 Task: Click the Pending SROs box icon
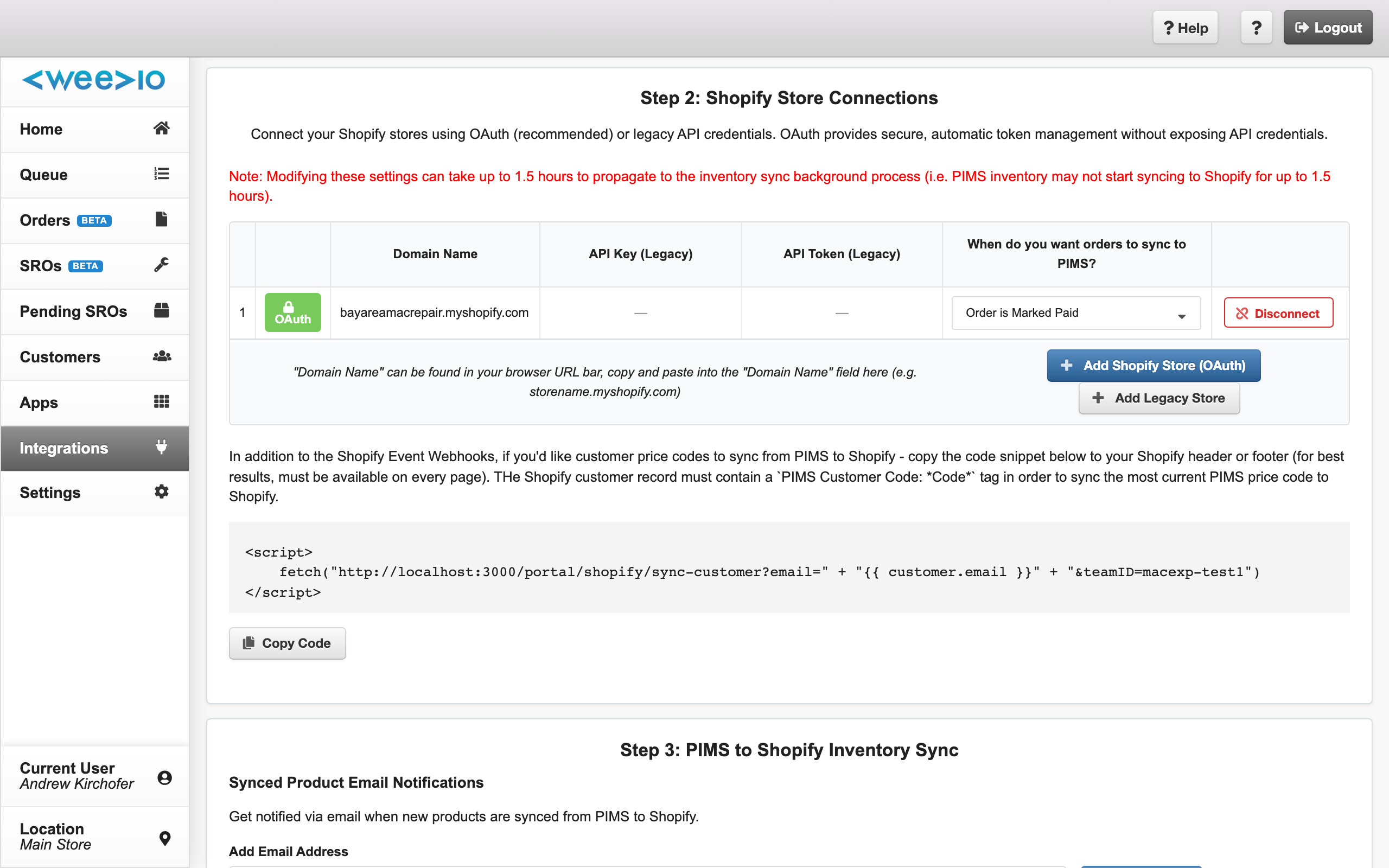(161, 310)
